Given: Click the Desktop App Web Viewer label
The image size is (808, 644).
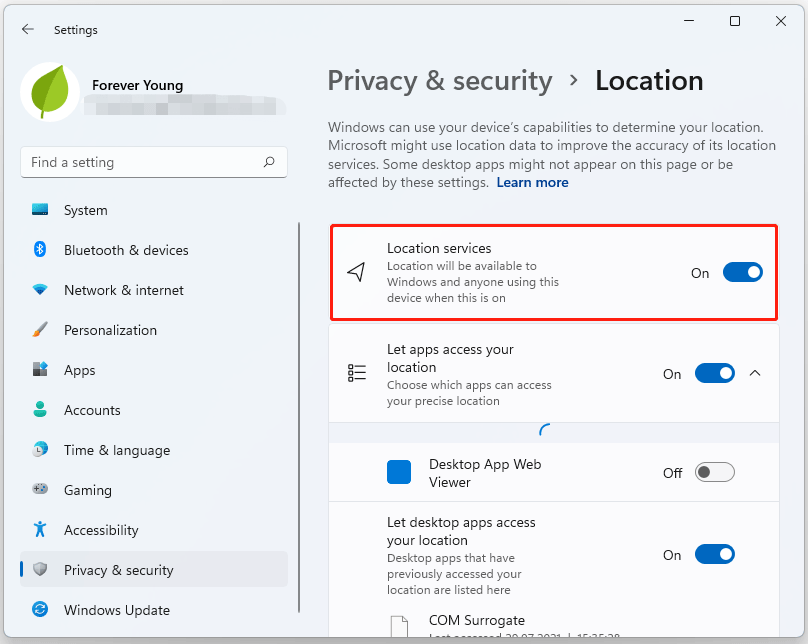Looking at the screenshot, I should click(485, 473).
